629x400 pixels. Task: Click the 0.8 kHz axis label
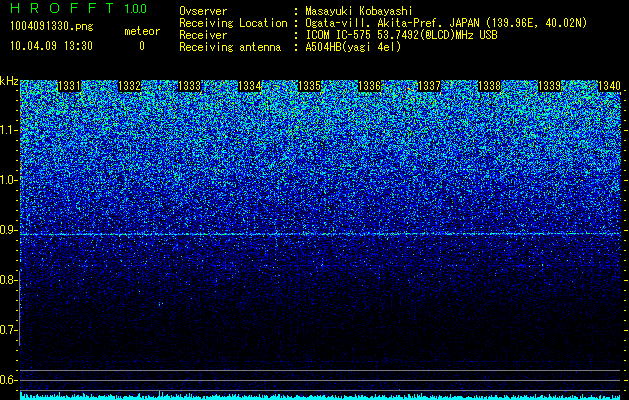pyautogui.click(x=7, y=280)
